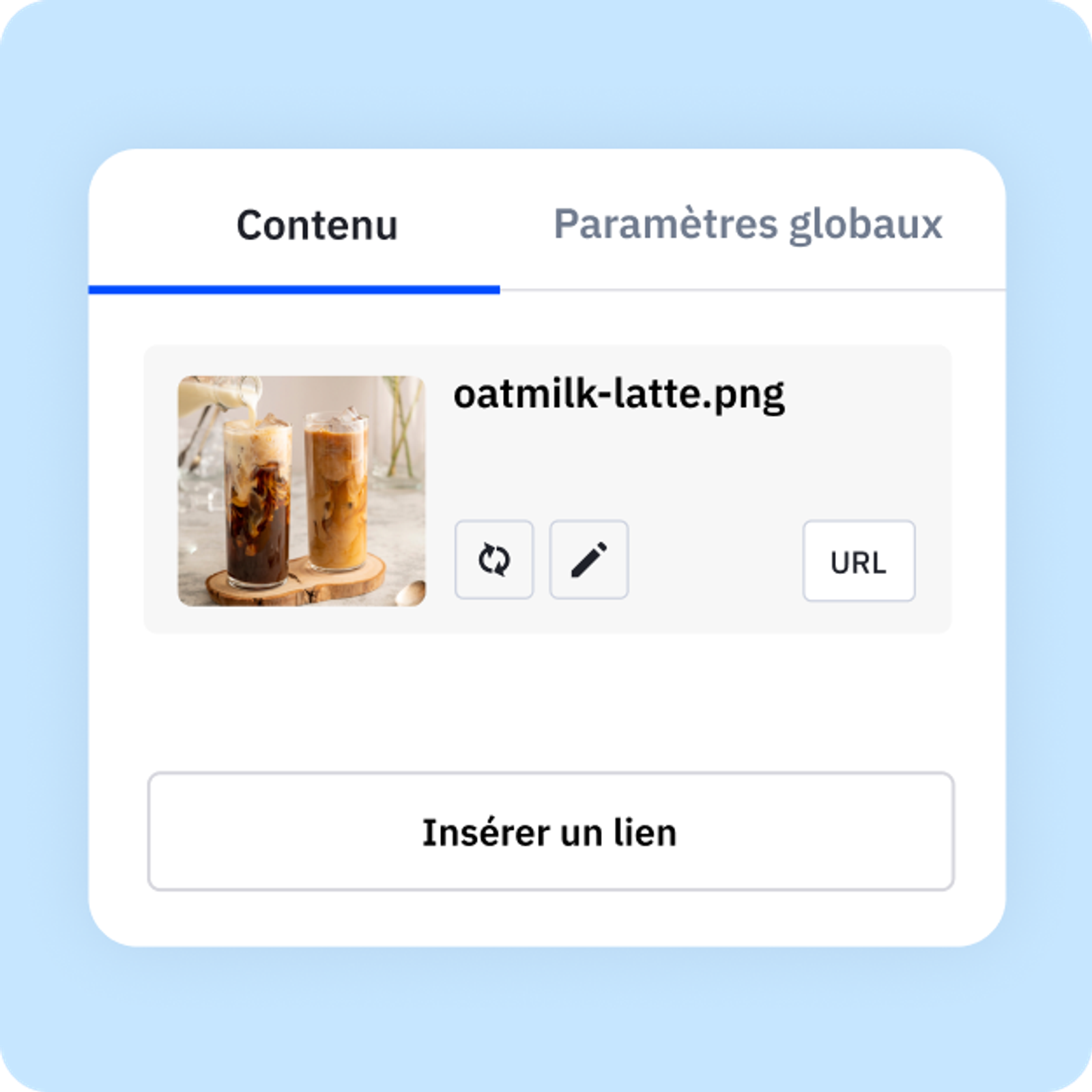Click the iced latte image thumbnail

coord(302,490)
